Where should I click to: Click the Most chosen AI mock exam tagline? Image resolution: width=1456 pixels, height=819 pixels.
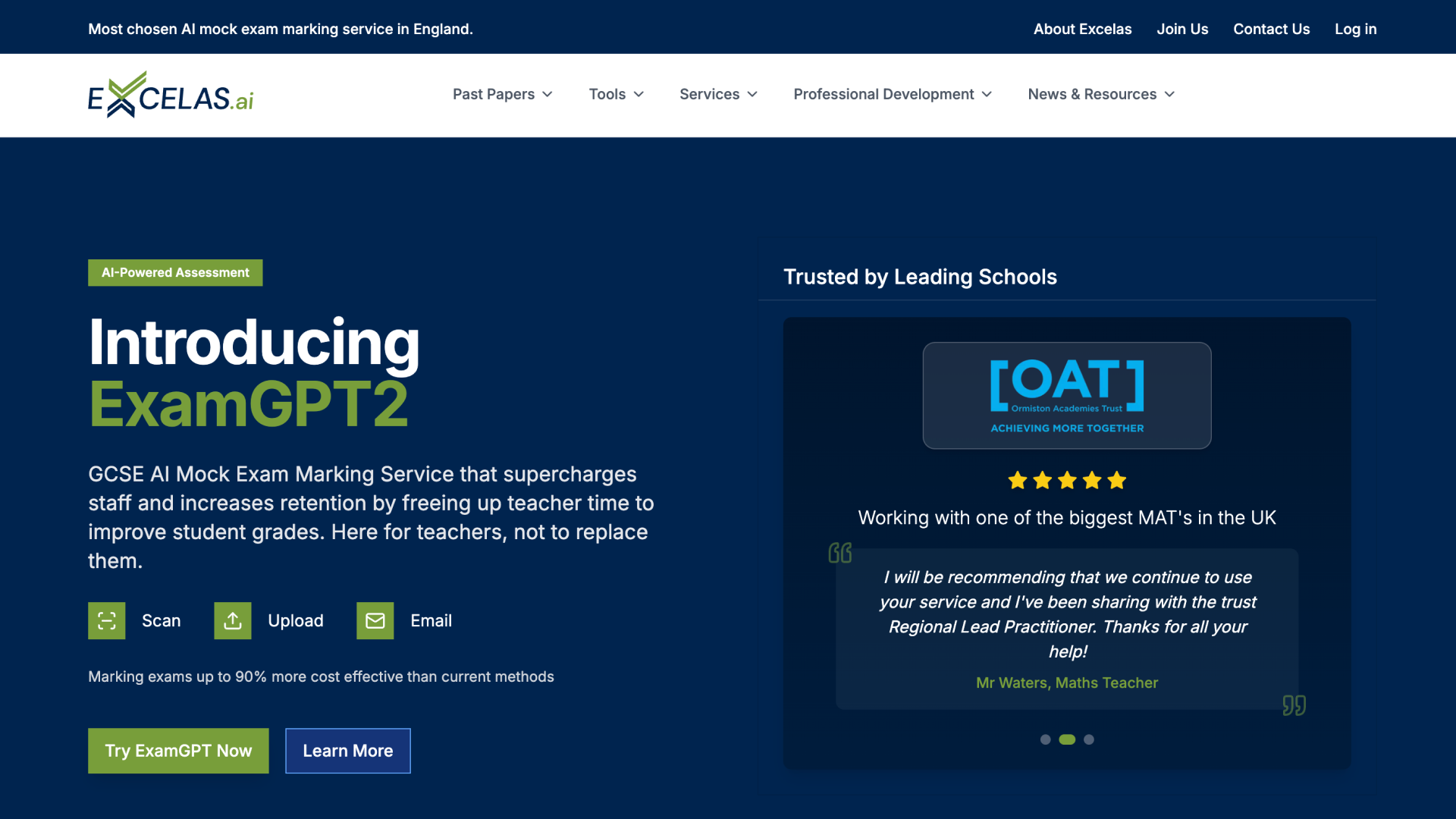281,29
